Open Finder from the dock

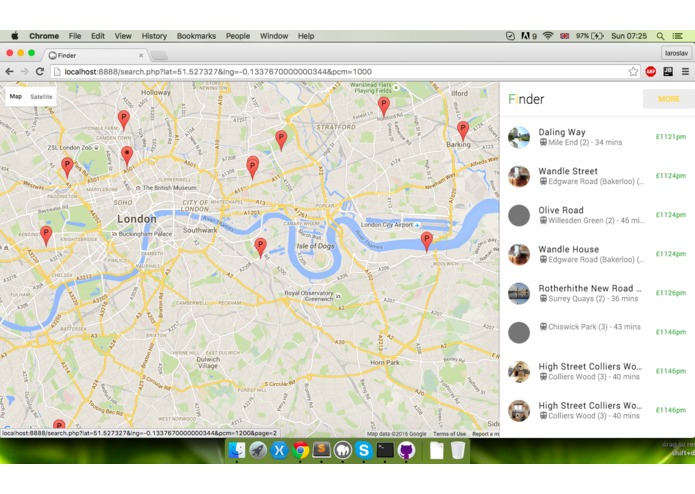click(237, 451)
